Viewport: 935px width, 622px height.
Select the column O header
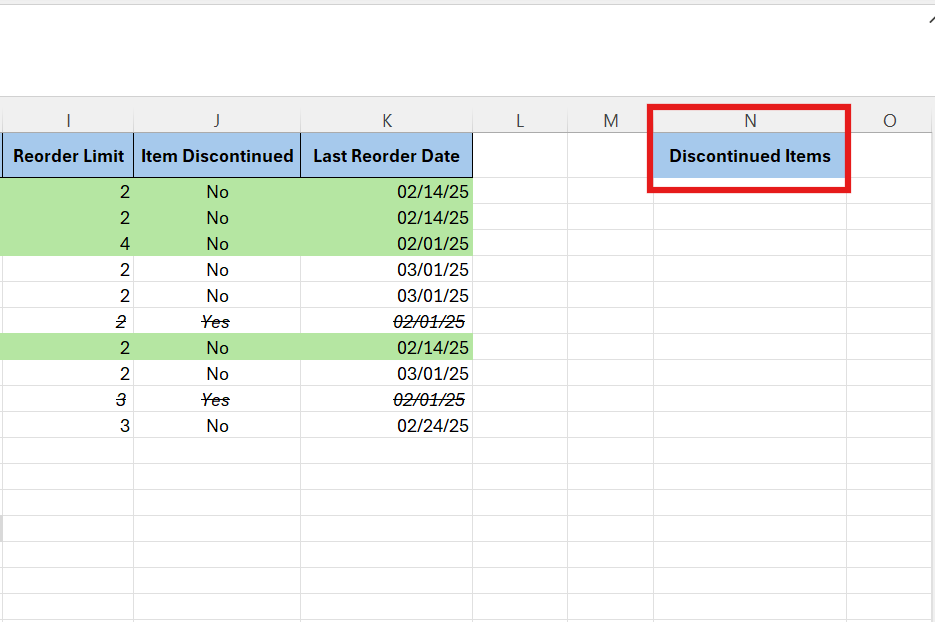(x=890, y=120)
